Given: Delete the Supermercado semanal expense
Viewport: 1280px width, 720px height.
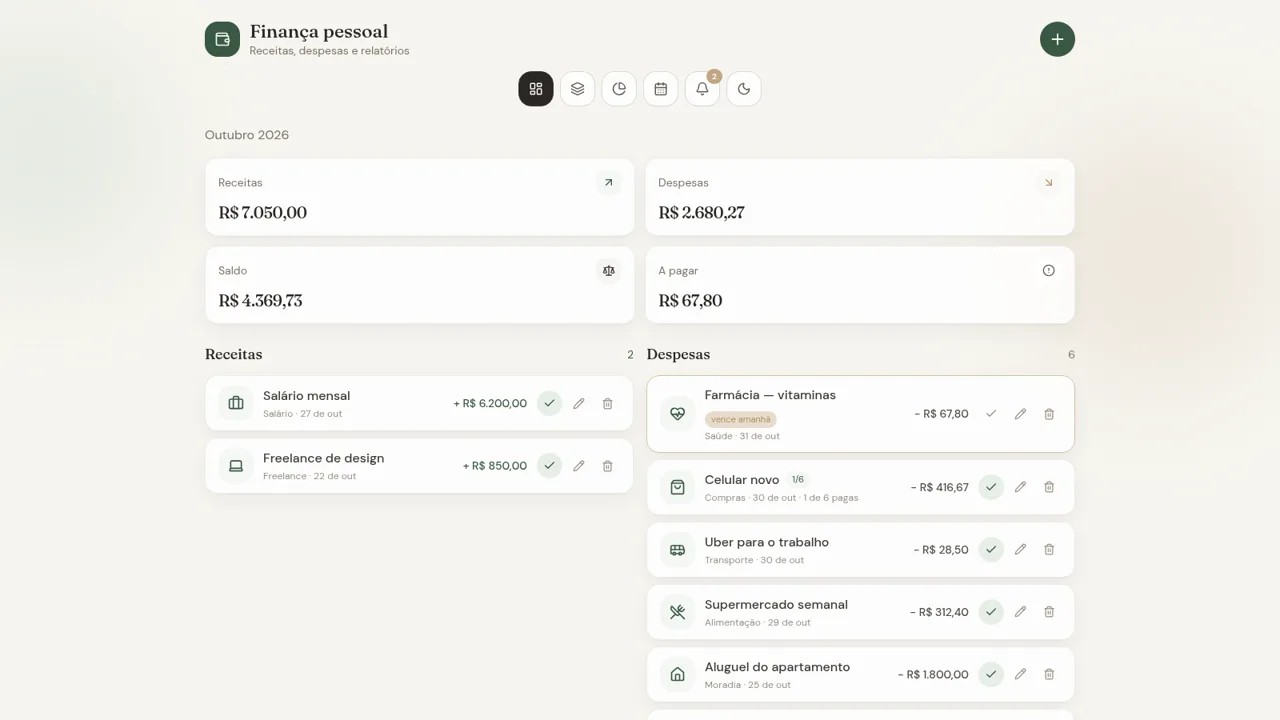Looking at the screenshot, I should [x=1049, y=612].
